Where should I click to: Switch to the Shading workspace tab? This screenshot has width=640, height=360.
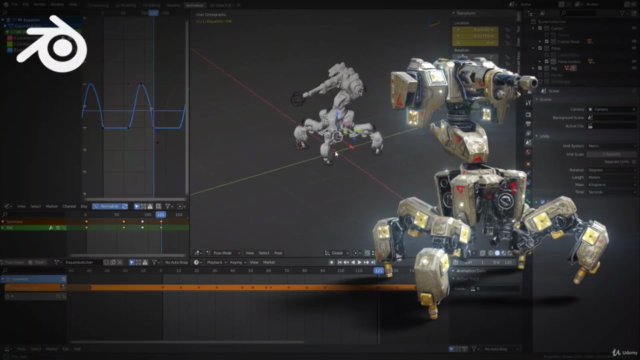point(173,5)
